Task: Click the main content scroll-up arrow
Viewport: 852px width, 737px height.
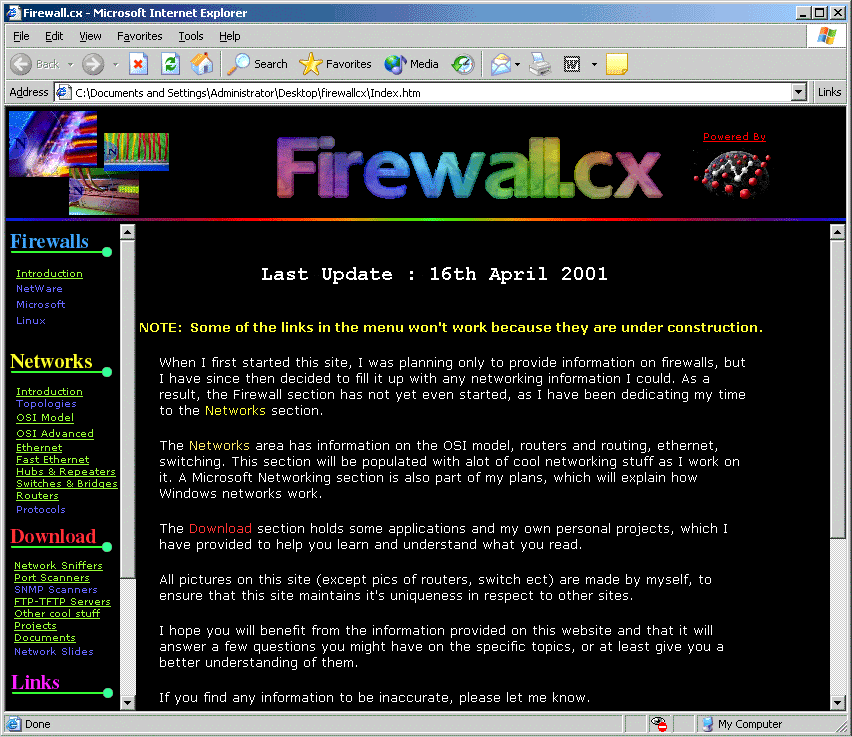Action: 837,232
